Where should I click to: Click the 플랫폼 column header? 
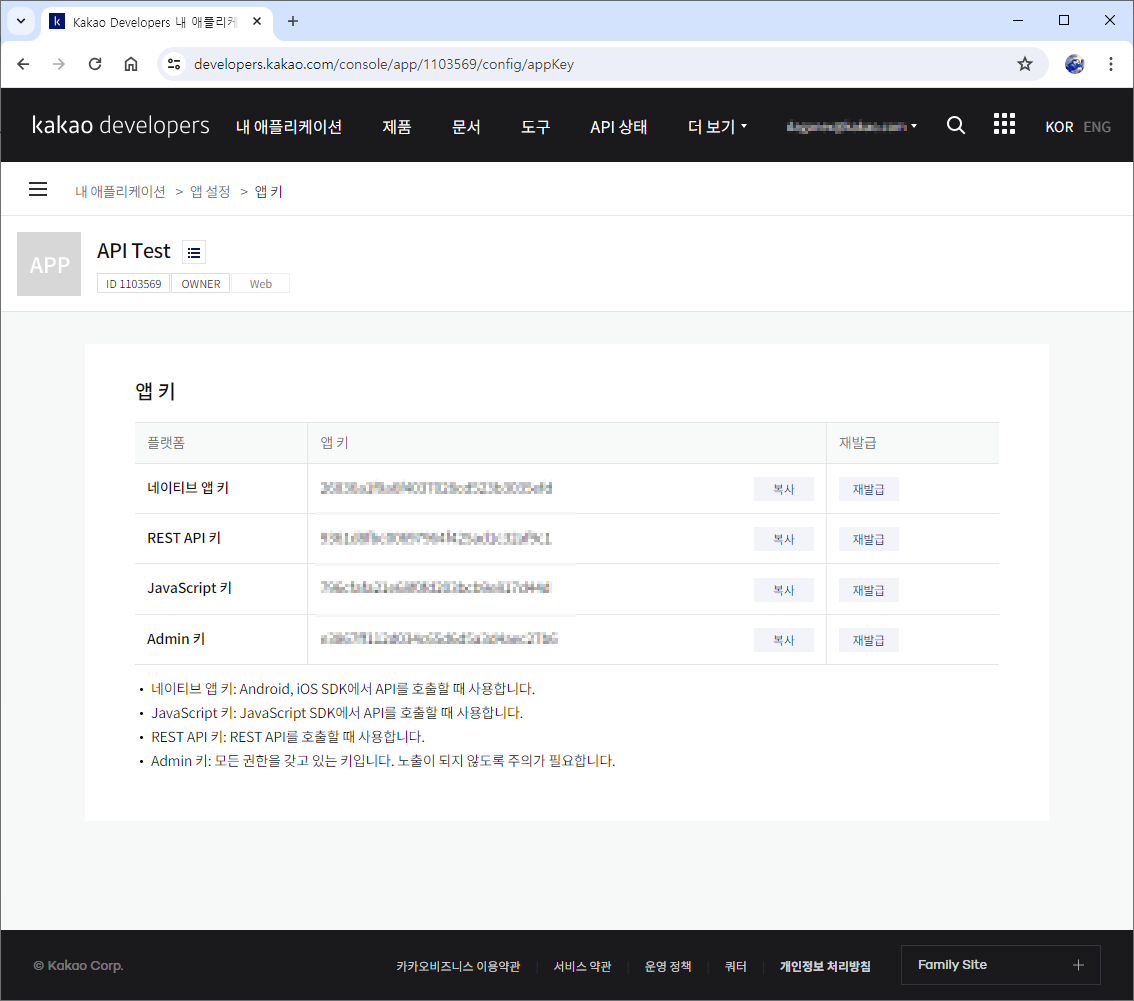pyautogui.click(x=166, y=443)
